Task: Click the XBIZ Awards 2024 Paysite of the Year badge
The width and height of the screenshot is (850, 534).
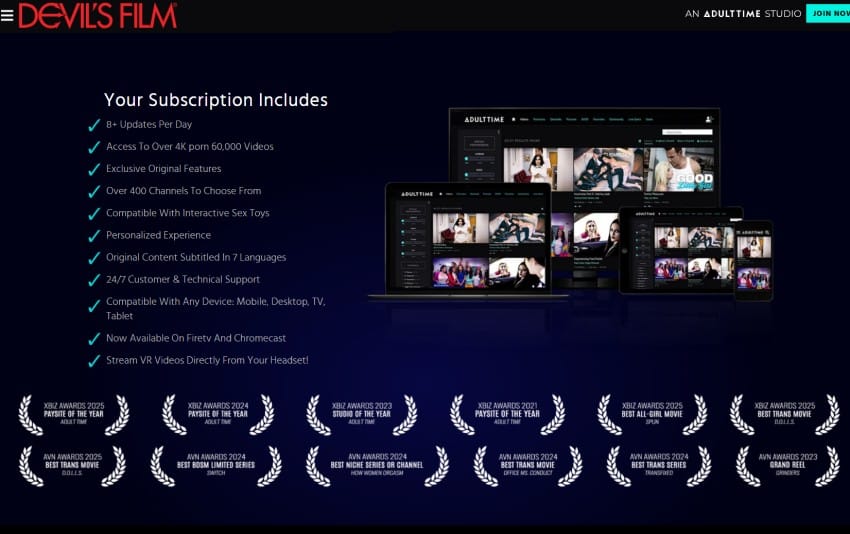Action: [218, 414]
